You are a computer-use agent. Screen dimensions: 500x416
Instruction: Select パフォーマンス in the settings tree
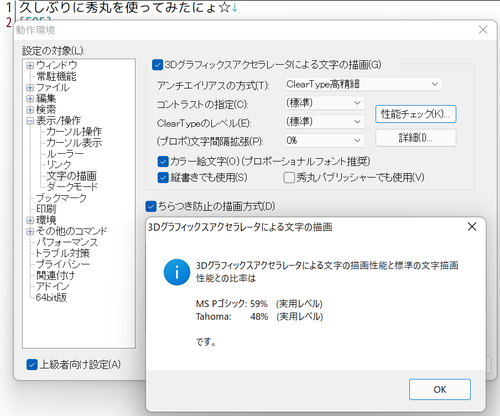pos(67,242)
